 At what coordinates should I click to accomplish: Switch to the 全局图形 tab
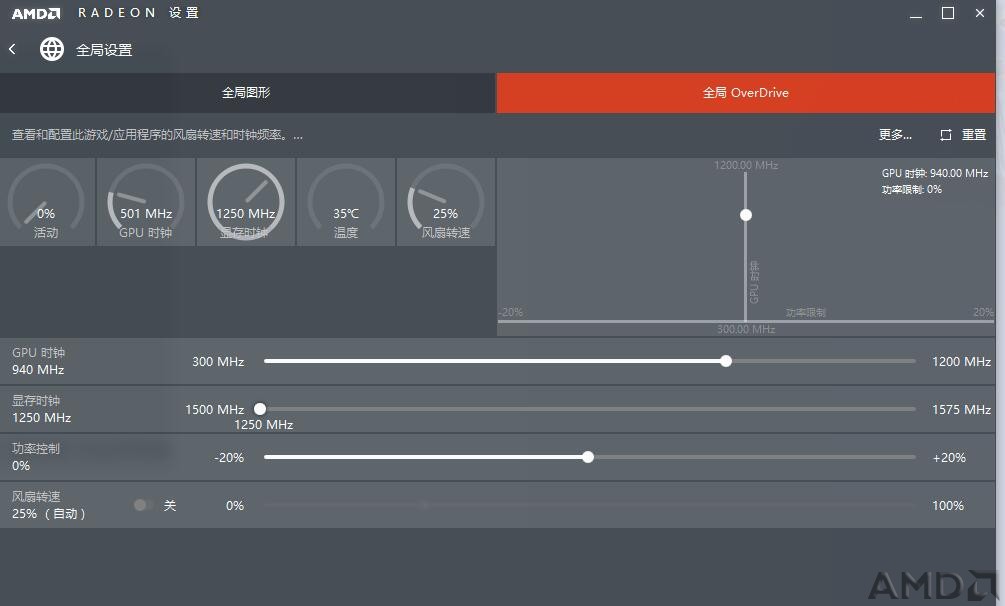point(247,93)
